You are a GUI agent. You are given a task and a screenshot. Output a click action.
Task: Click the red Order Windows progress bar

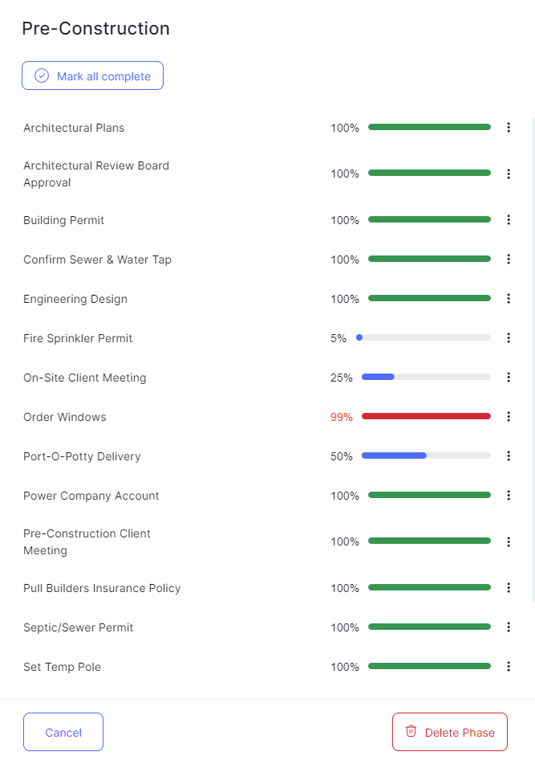[x=426, y=416]
